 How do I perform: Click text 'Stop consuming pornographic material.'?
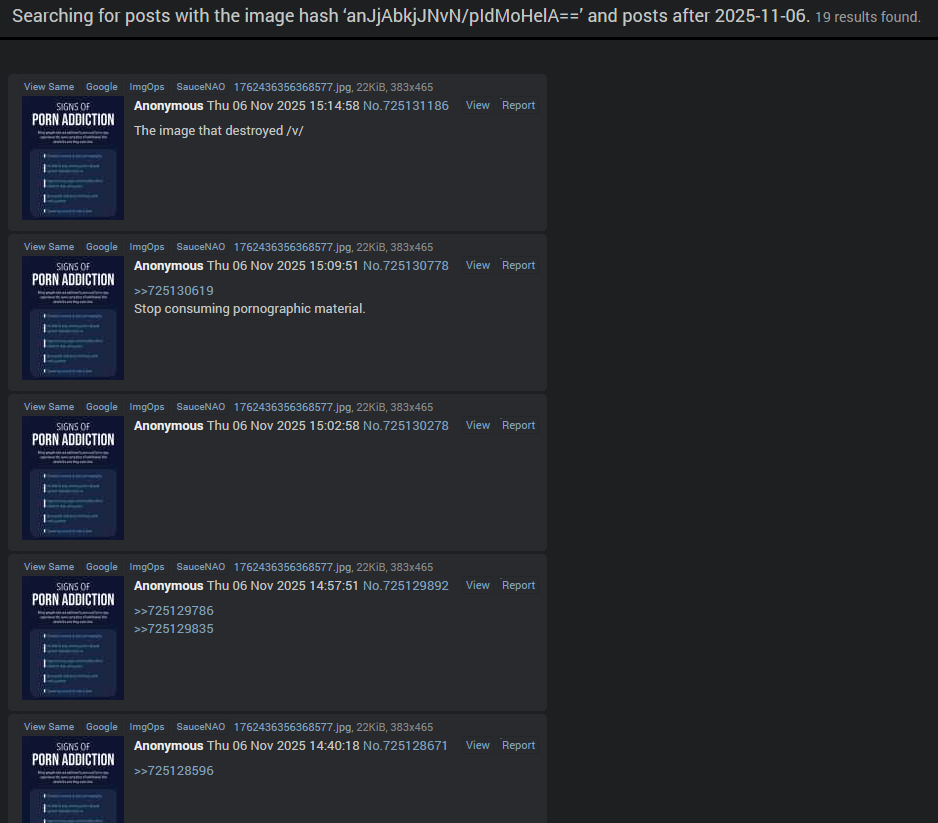tap(249, 309)
